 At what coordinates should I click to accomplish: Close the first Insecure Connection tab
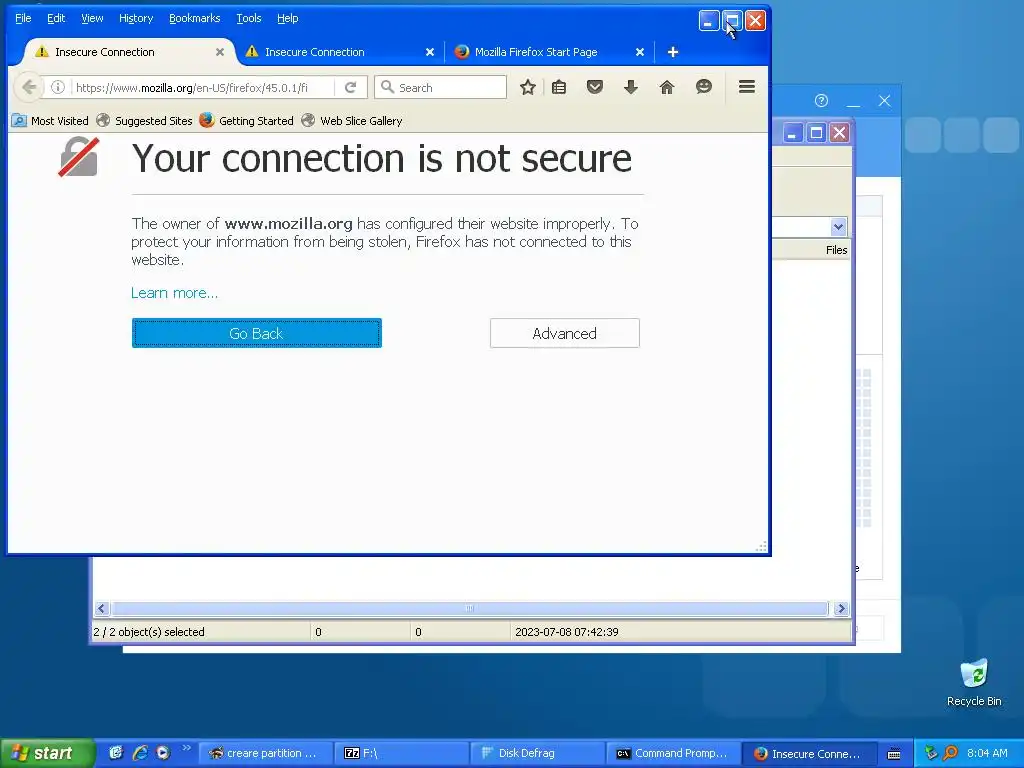click(x=220, y=52)
